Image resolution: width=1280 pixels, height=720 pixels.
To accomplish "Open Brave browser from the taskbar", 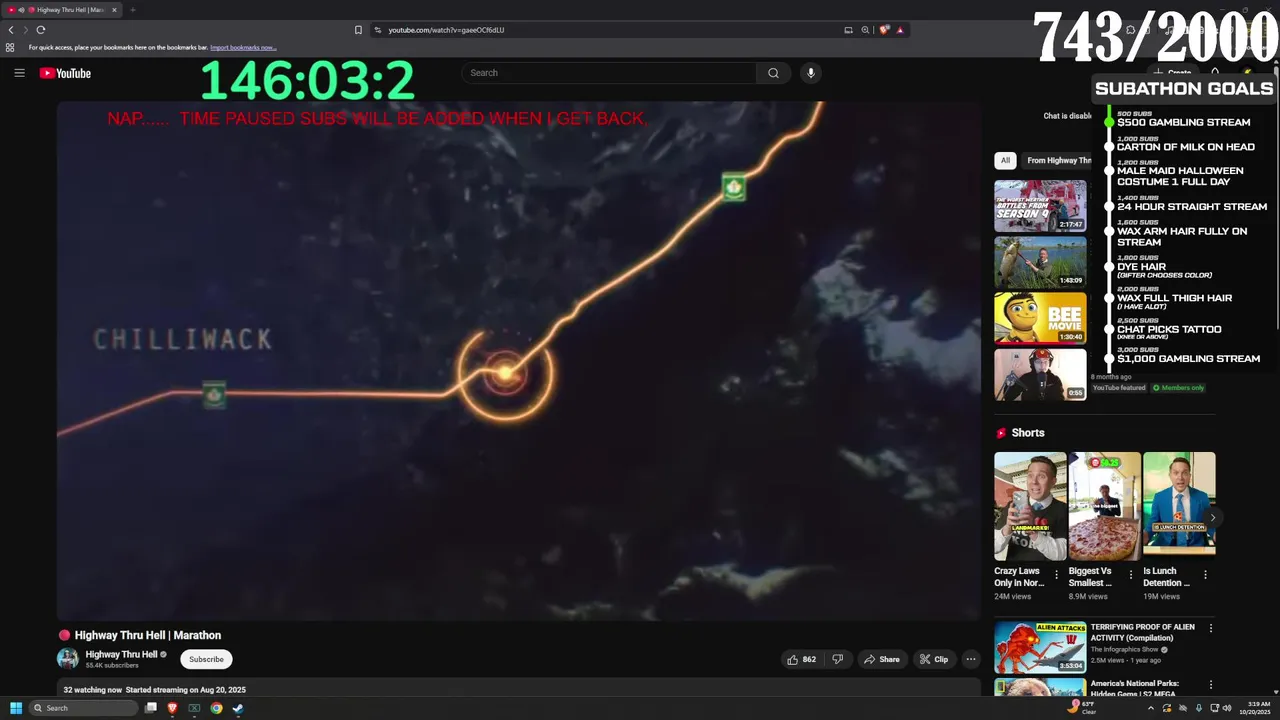I will pyautogui.click(x=172, y=708).
